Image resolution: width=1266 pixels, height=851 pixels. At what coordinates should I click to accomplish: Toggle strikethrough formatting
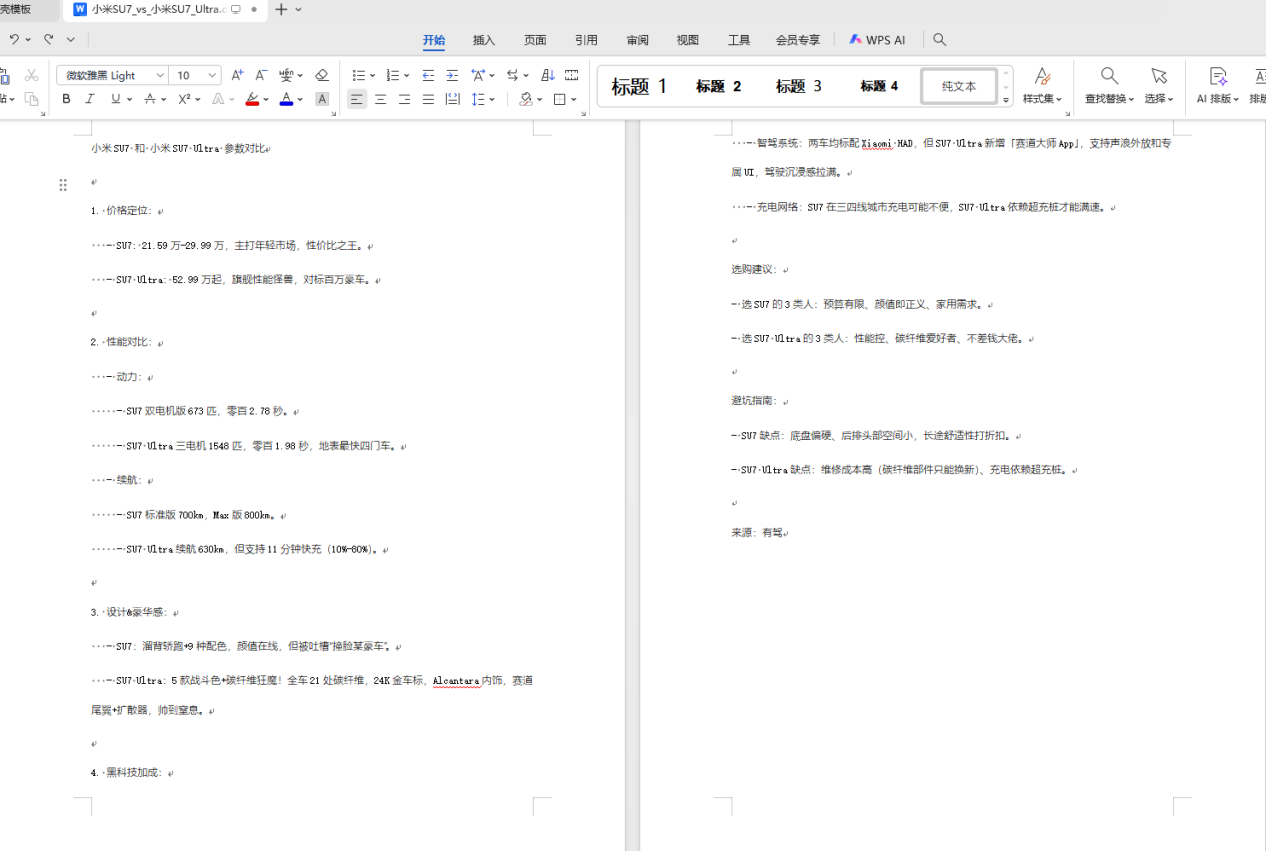[x=149, y=99]
